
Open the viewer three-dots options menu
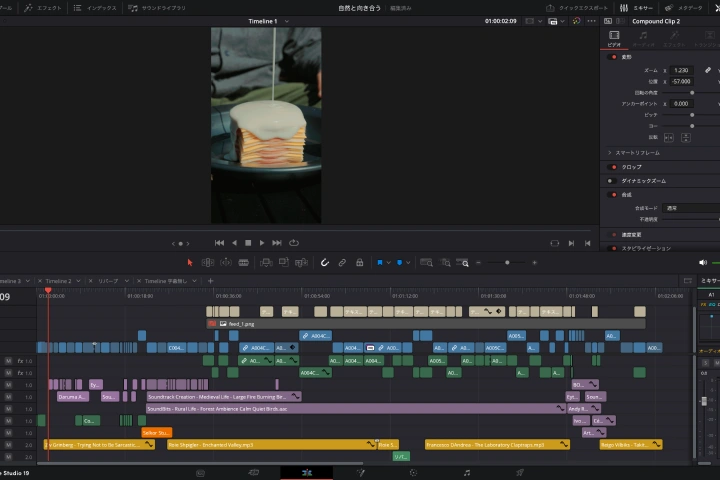click(x=591, y=21)
